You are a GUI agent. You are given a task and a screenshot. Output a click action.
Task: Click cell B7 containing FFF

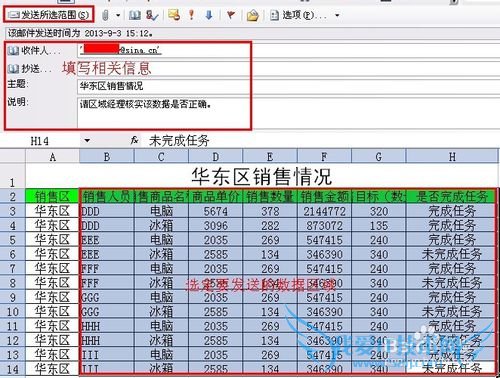pos(107,268)
